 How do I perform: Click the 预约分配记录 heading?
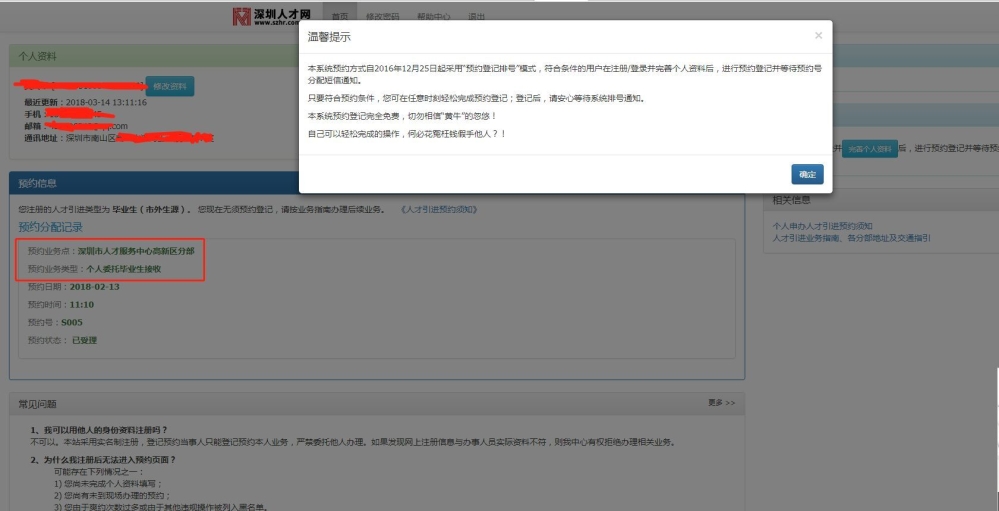(x=50, y=227)
